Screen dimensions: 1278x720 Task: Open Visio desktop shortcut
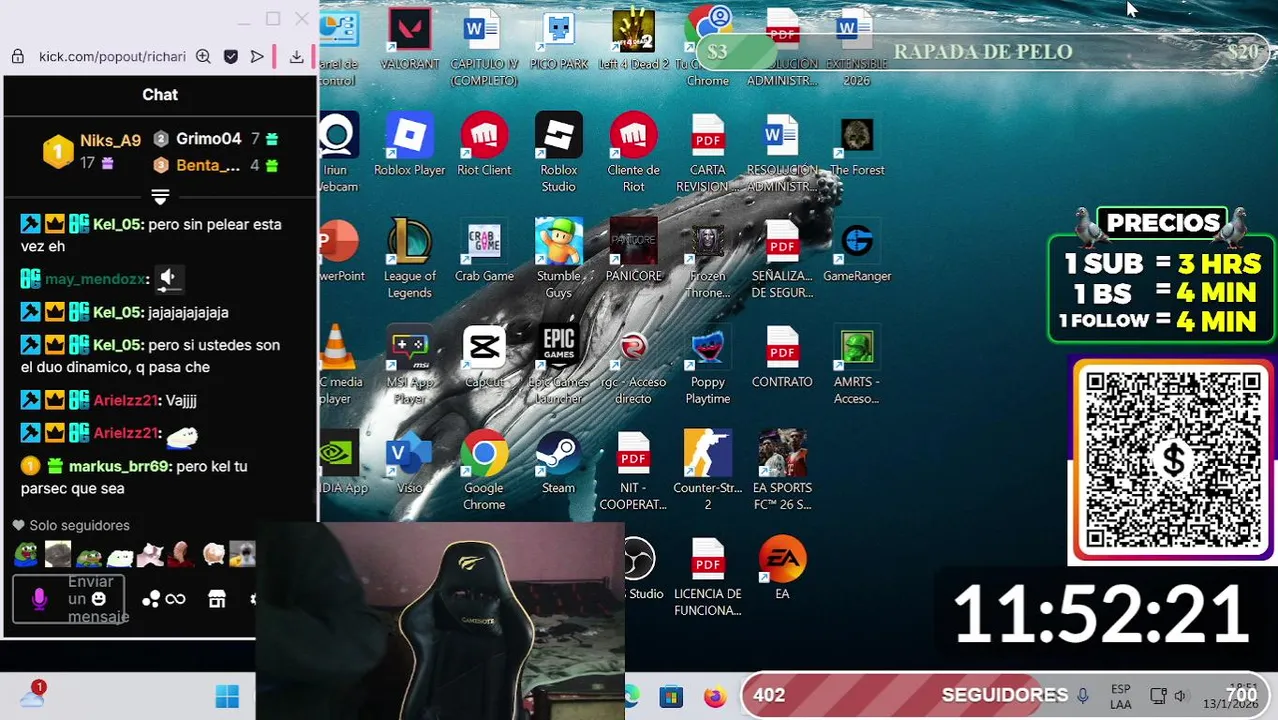coord(409,464)
